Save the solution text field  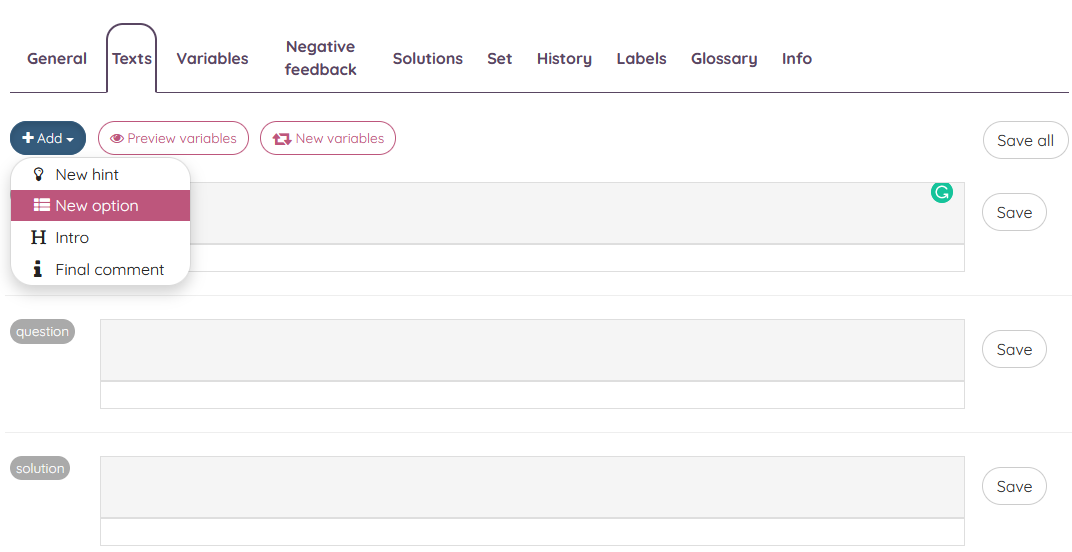click(x=1013, y=486)
